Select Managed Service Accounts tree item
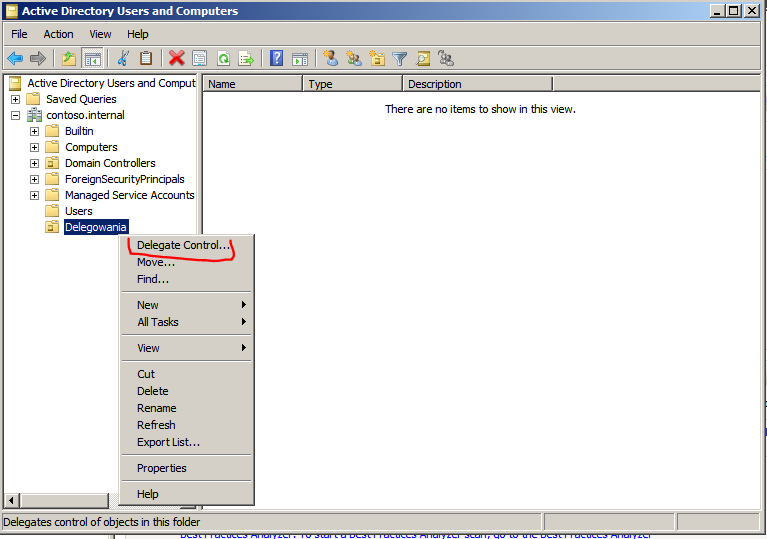 tap(130, 195)
